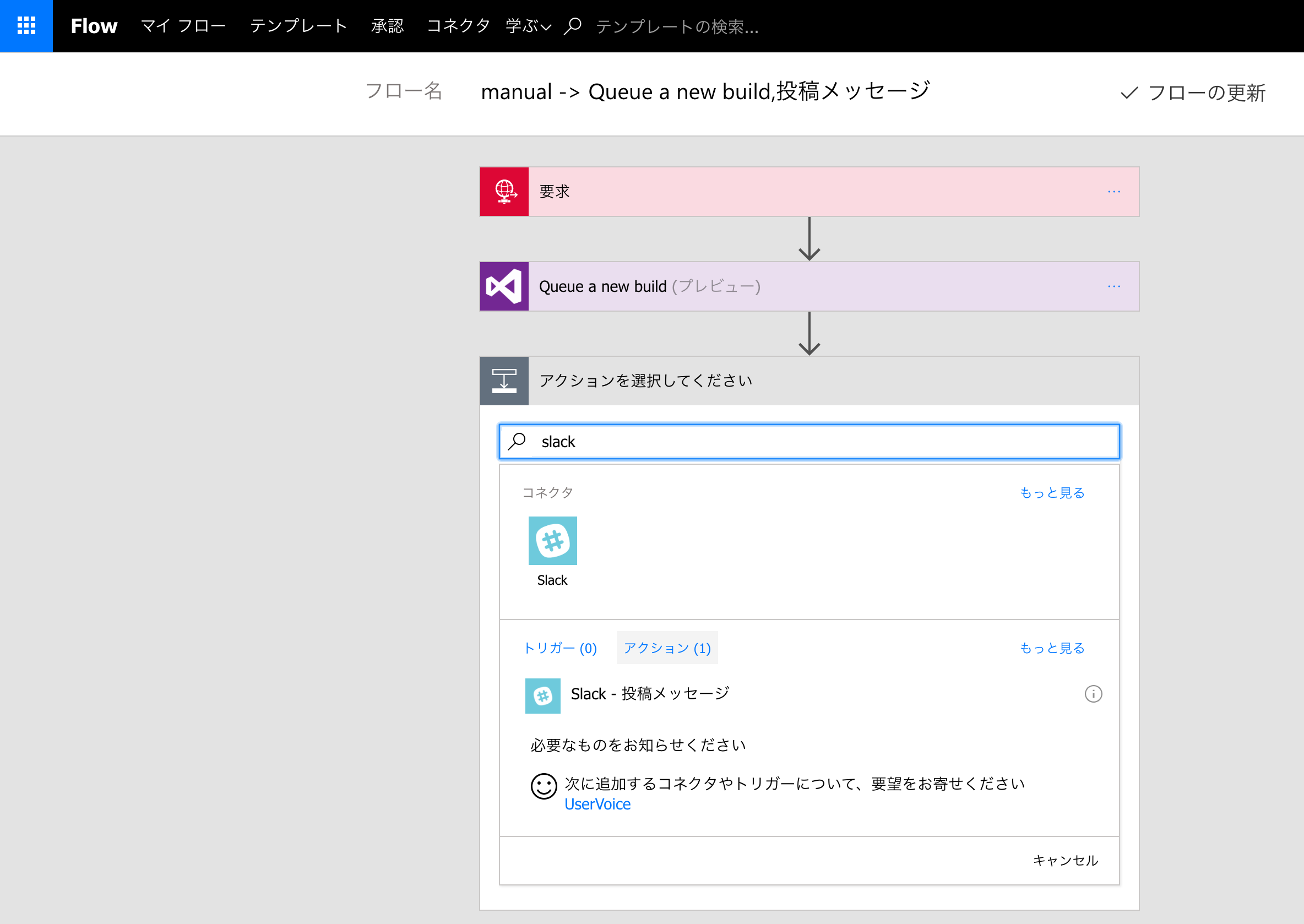Edit the flow name field
Image resolution: width=1304 pixels, height=924 pixels.
tap(705, 91)
